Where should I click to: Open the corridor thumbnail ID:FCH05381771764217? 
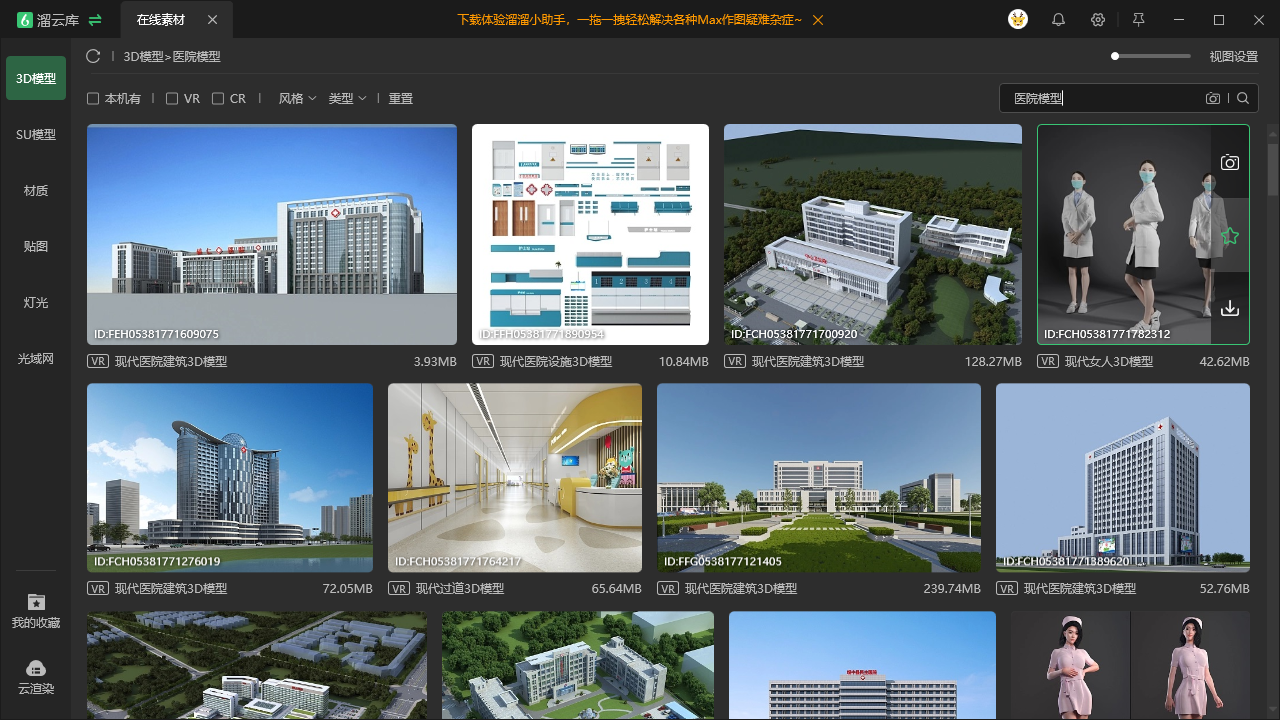[515, 478]
